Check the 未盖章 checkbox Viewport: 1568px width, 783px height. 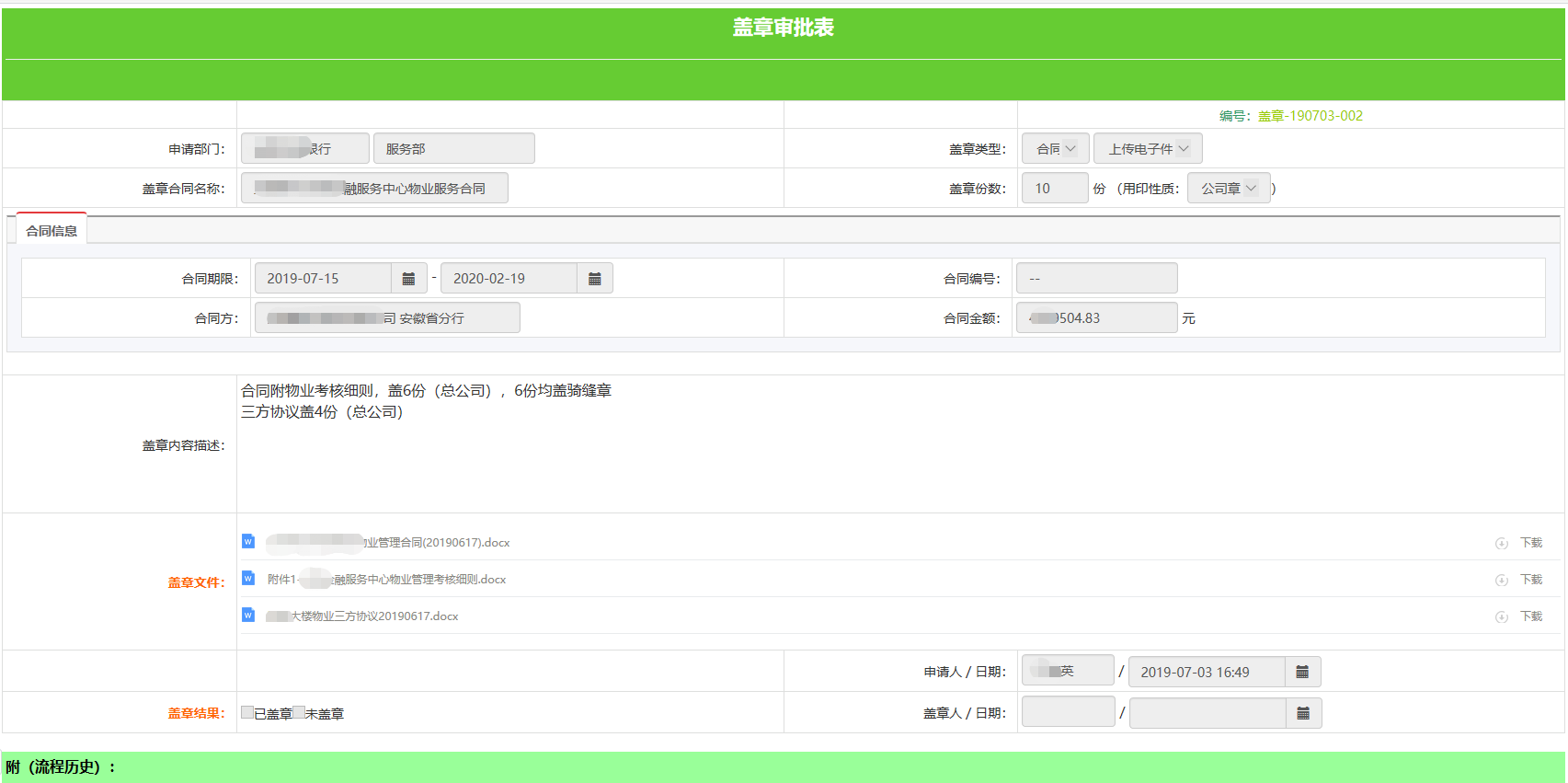pos(299,712)
